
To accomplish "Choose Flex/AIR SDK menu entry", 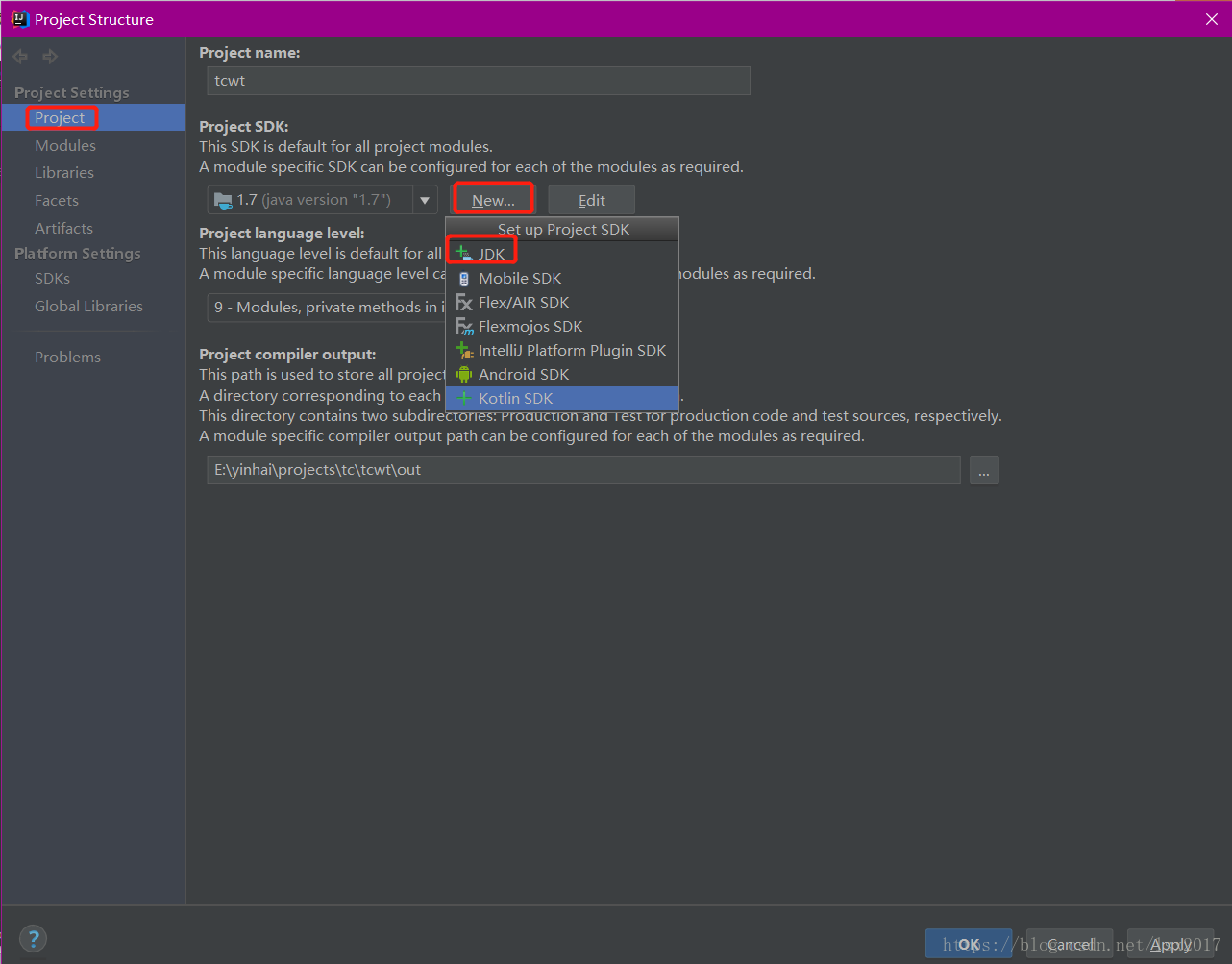I will pos(562,302).
